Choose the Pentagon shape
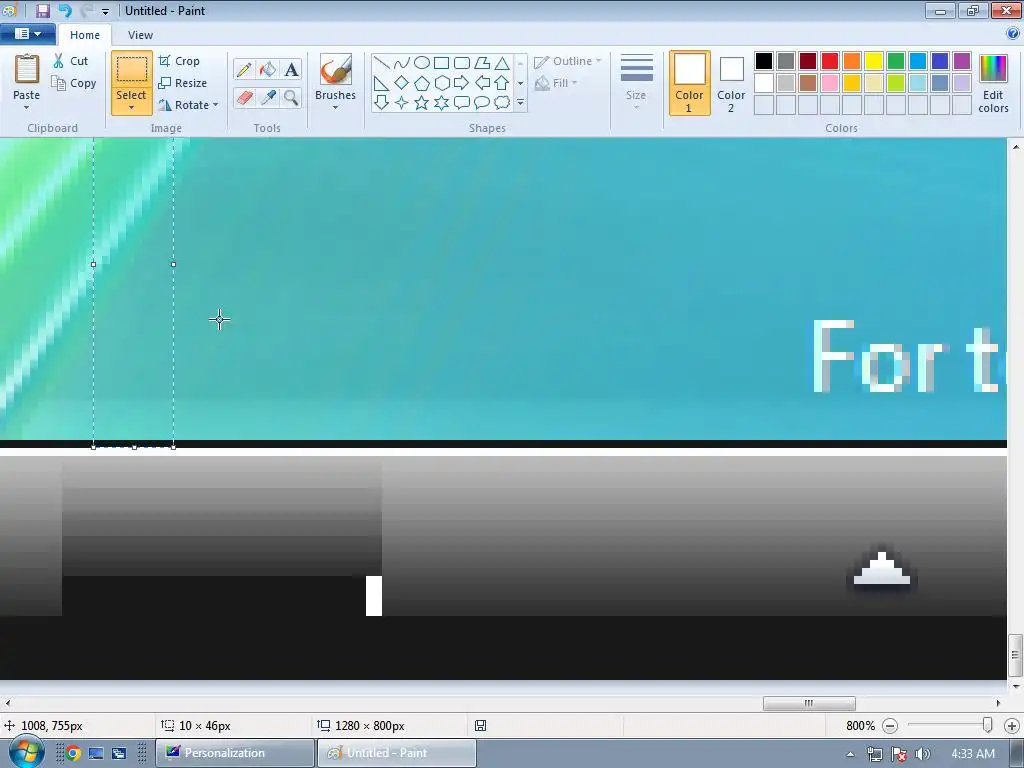Viewport: 1024px width, 768px height. coord(422,83)
